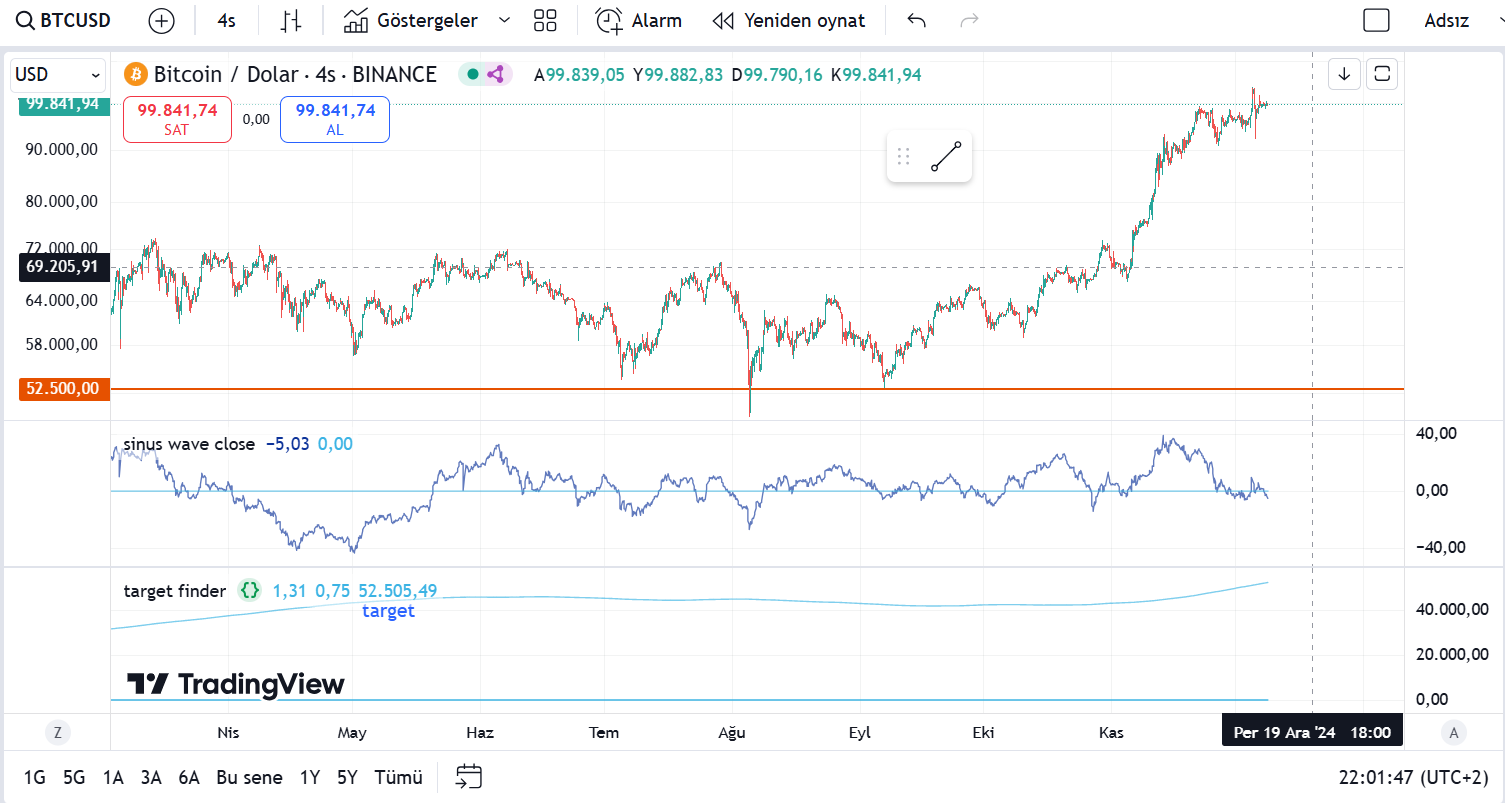Click the scroll down arrow icon above the price scale
The image size is (1505, 803).
[1345, 74]
